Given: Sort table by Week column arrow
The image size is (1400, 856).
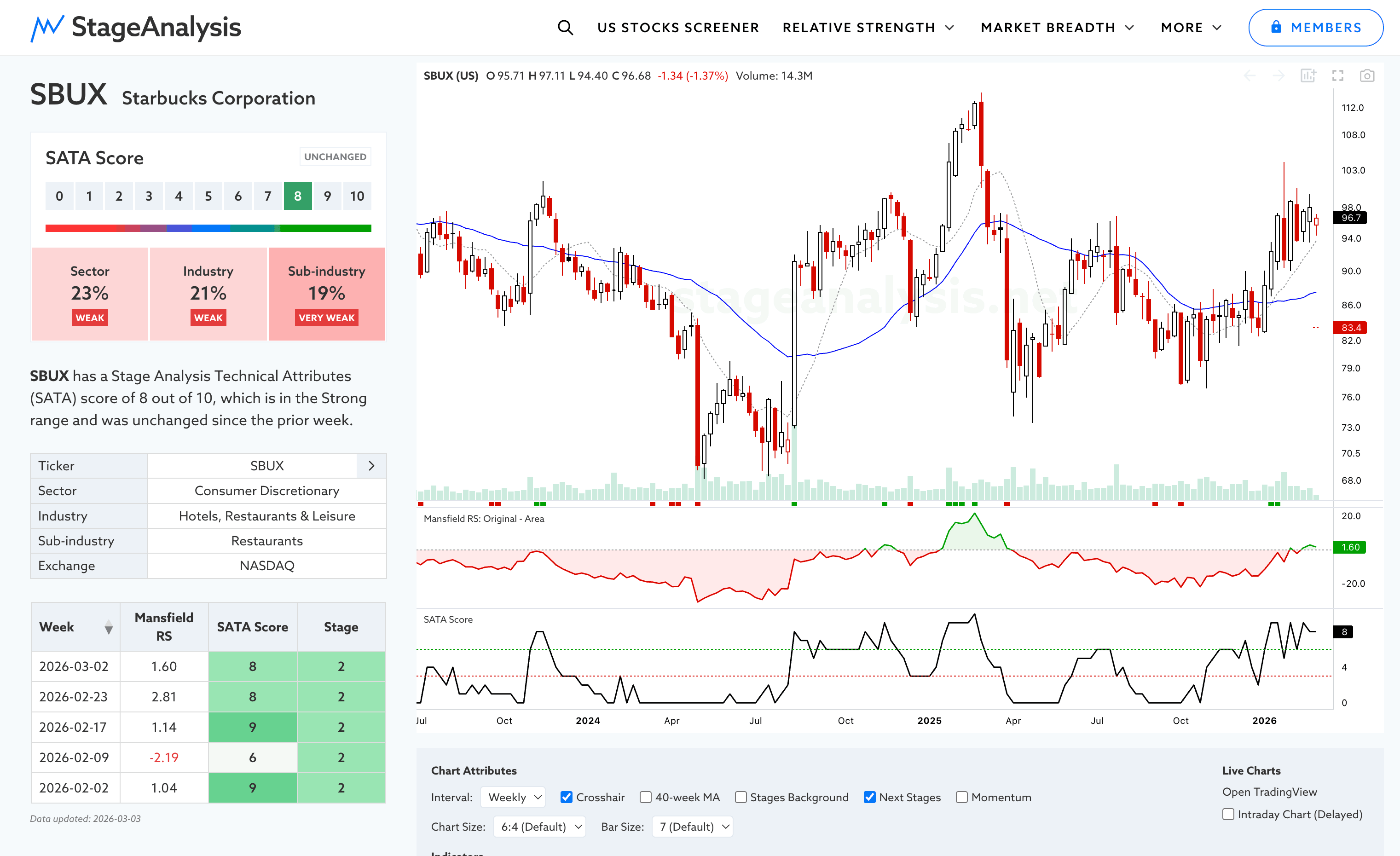Looking at the screenshot, I should click(109, 627).
